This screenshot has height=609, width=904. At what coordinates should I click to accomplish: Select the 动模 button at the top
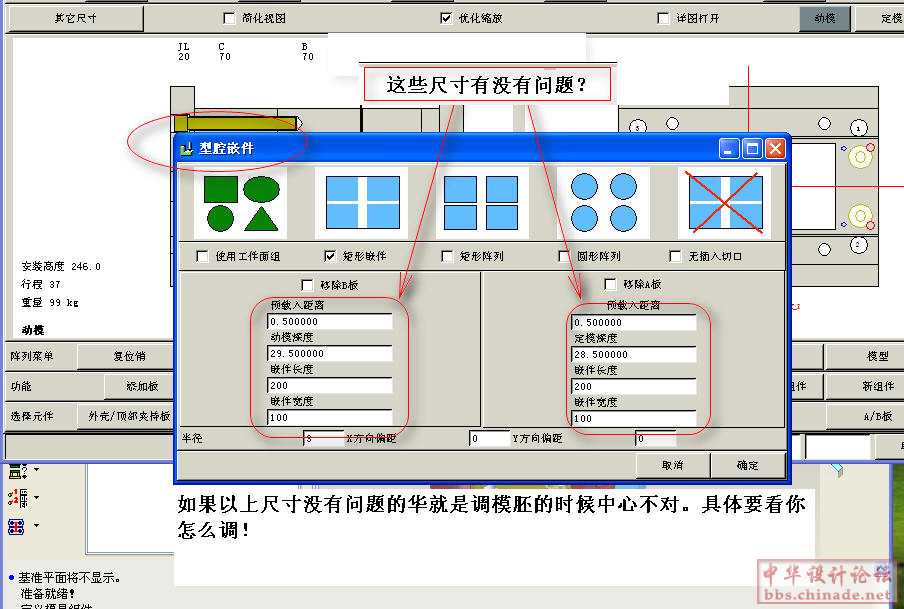(824, 18)
